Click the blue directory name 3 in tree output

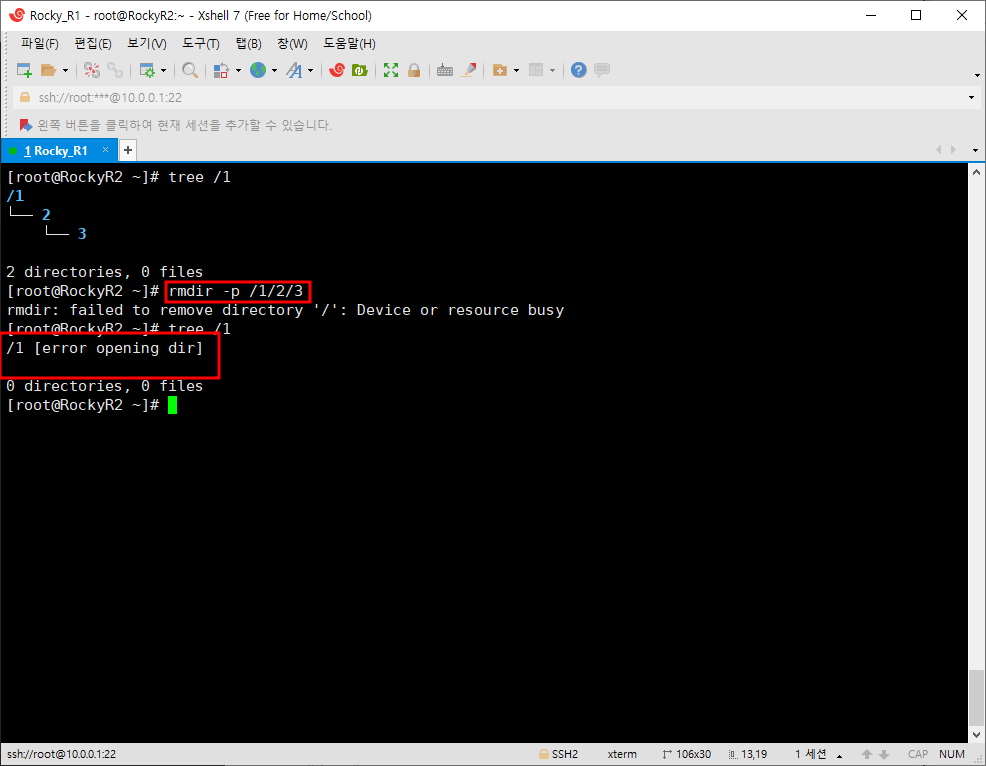coord(82,234)
